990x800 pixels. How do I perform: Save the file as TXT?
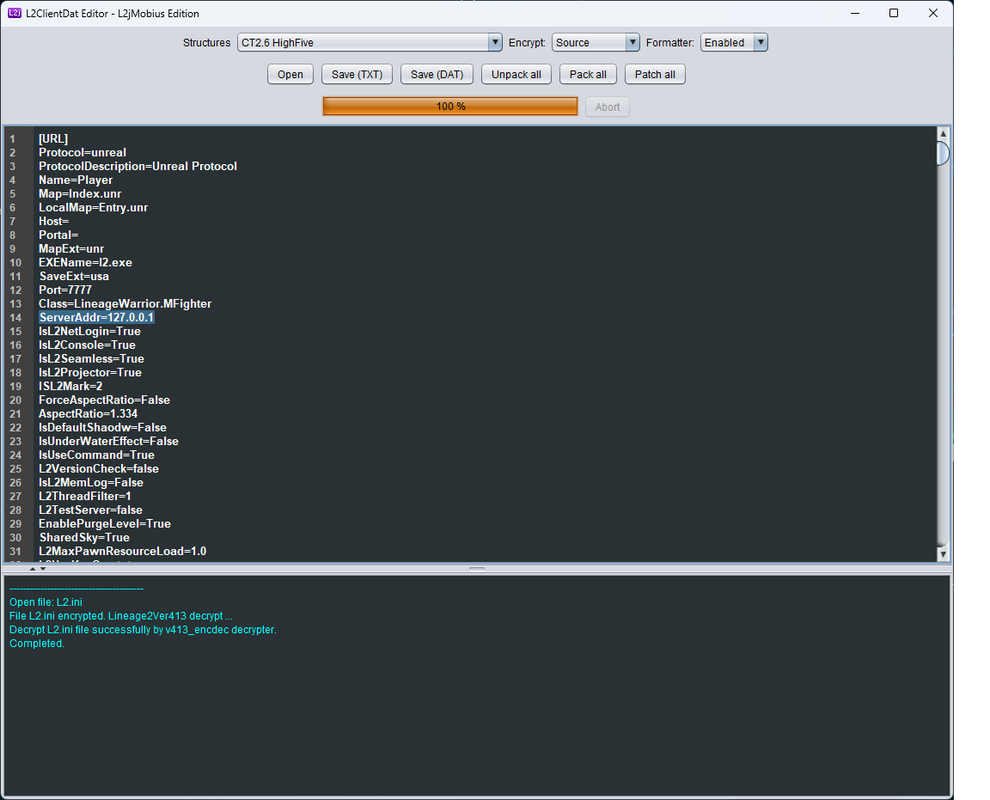click(357, 75)
